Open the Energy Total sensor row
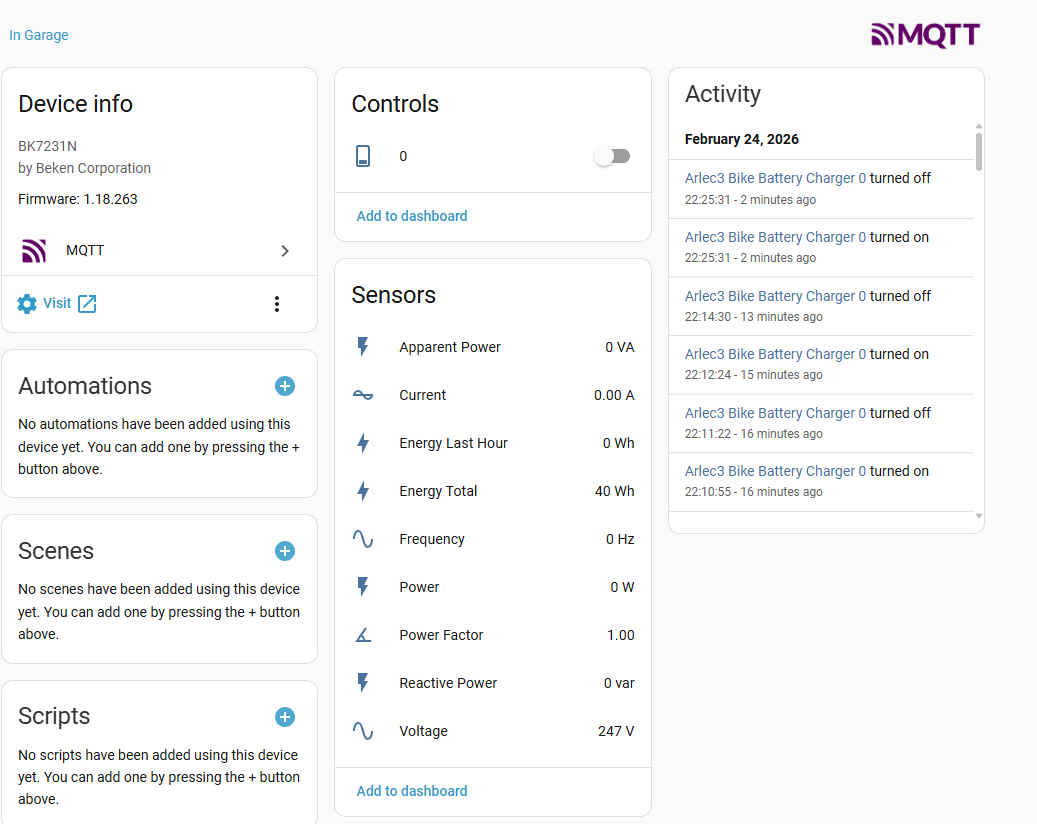The image size is (1037, 824). [x=493, y=491]
